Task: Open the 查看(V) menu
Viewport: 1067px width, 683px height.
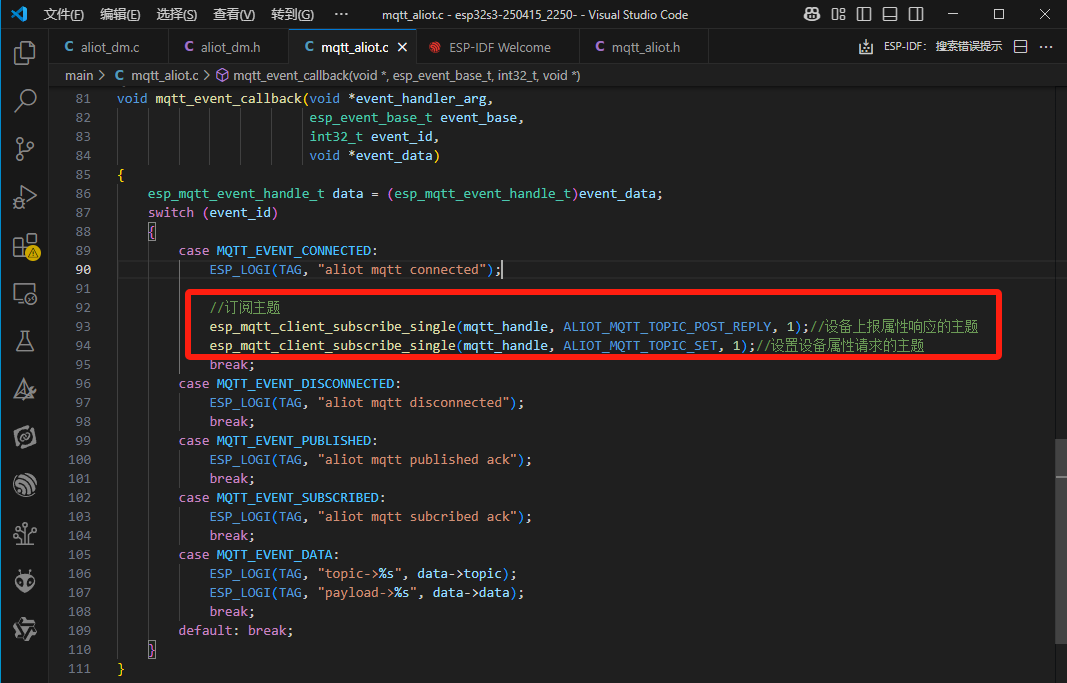Action: [233, 14]
